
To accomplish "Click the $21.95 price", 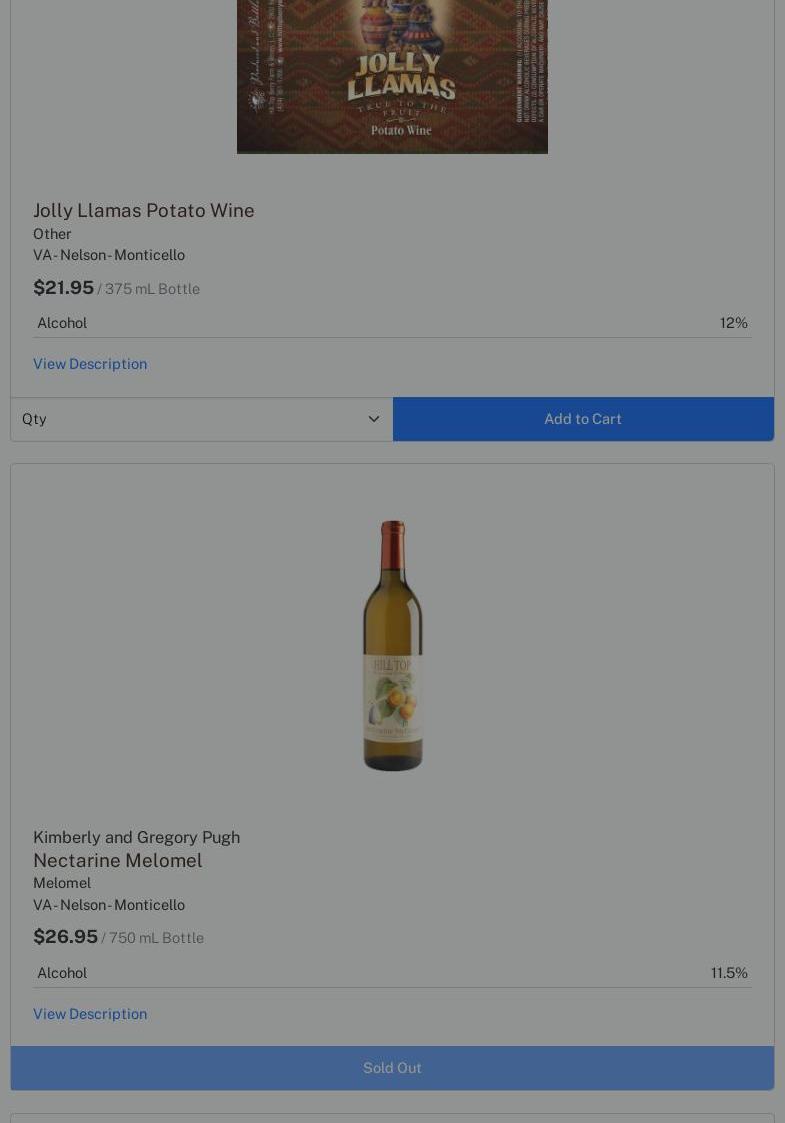I will (63, 288).
